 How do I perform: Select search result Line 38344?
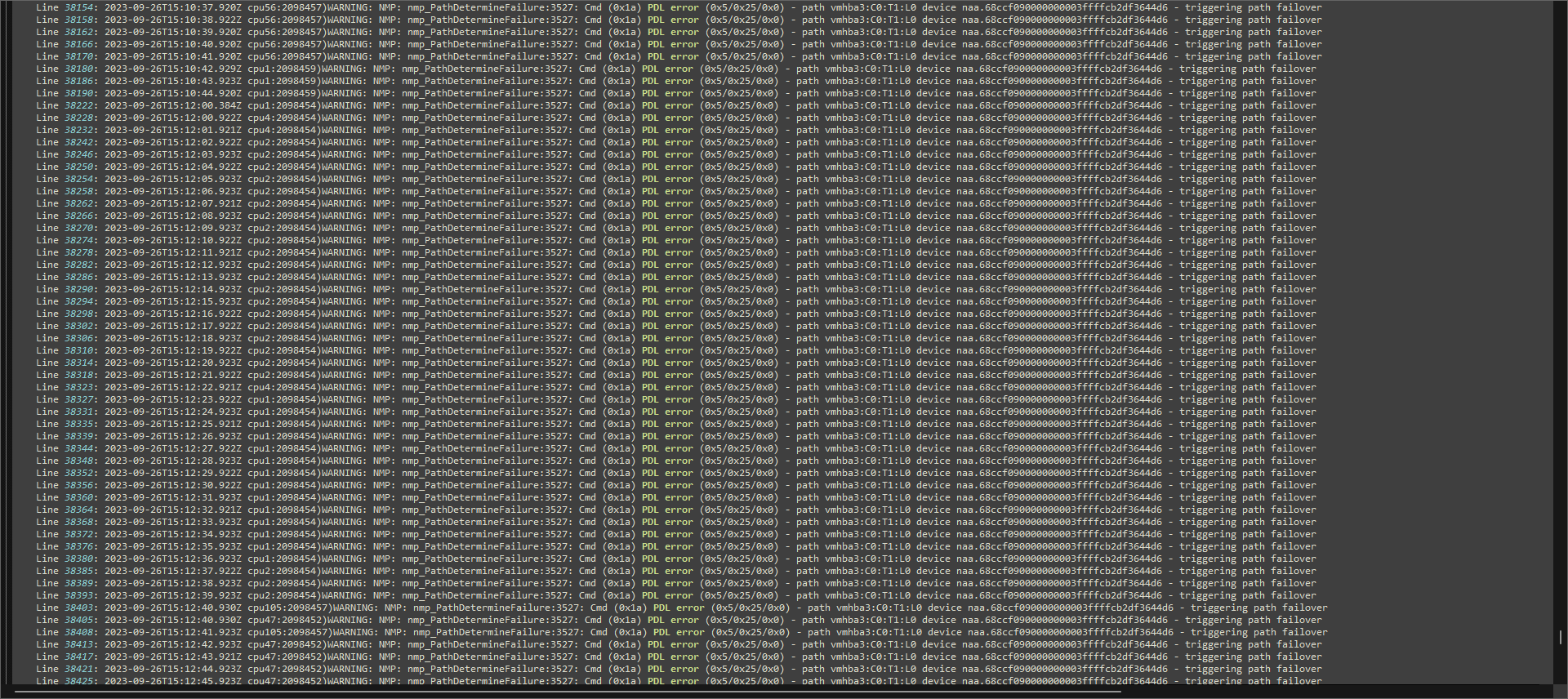pyautogui.click(x=676, y=448)
